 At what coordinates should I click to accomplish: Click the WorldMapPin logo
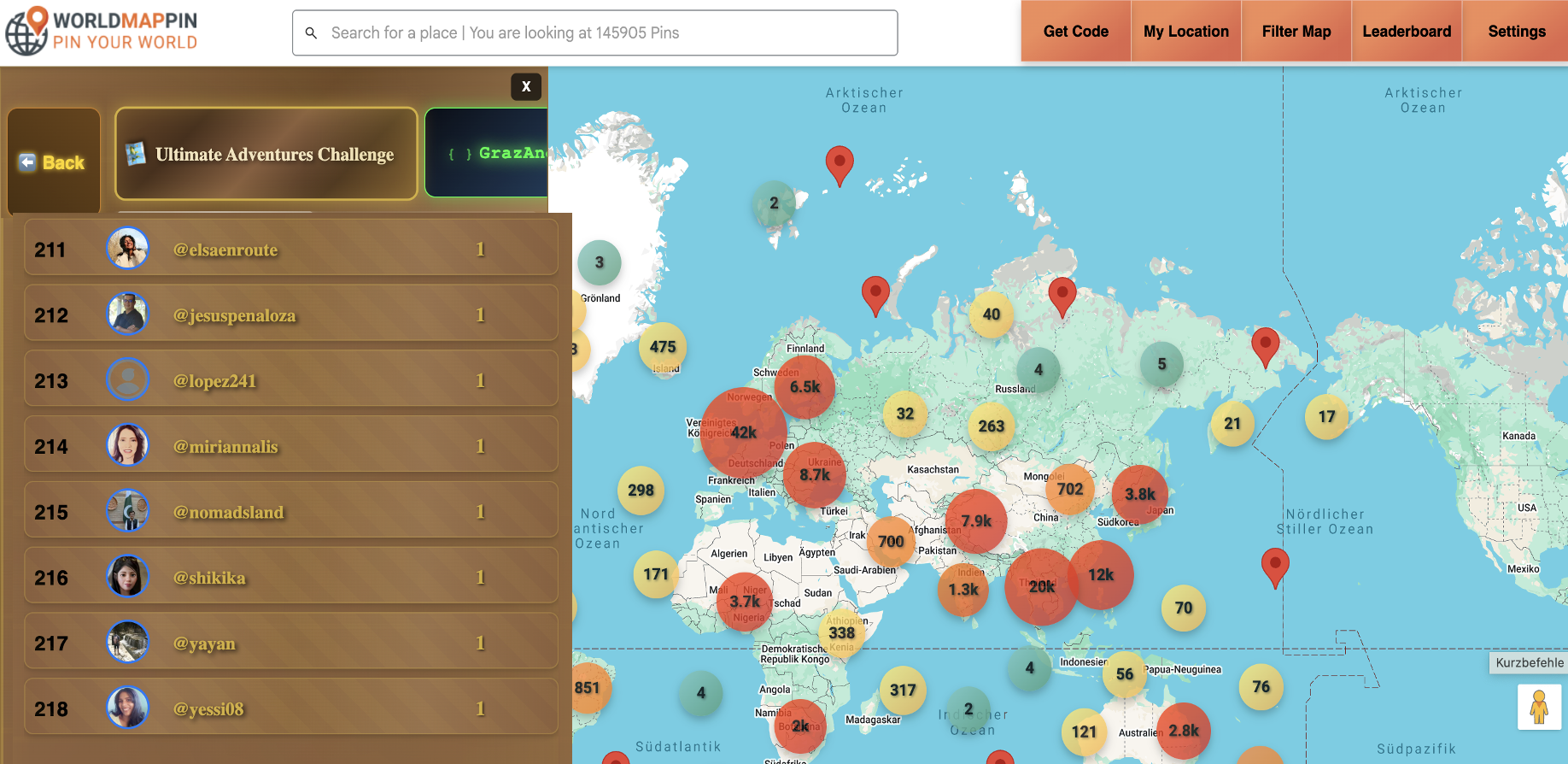coord(102,32)
